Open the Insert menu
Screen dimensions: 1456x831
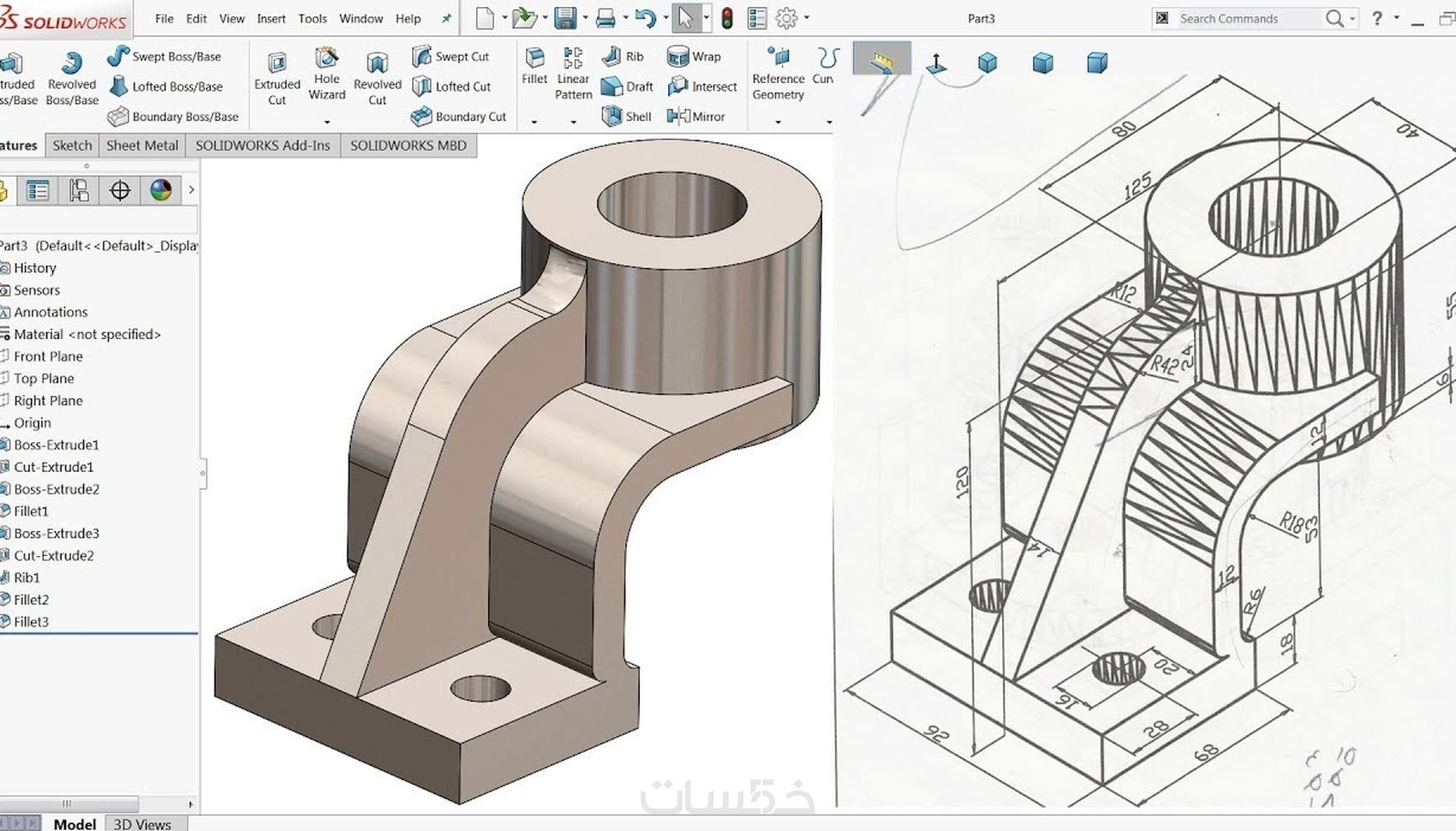point(272,18)
